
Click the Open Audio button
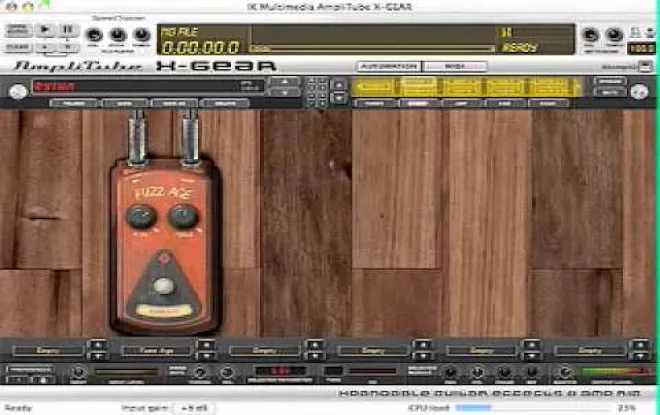click(x=18, y=31)
